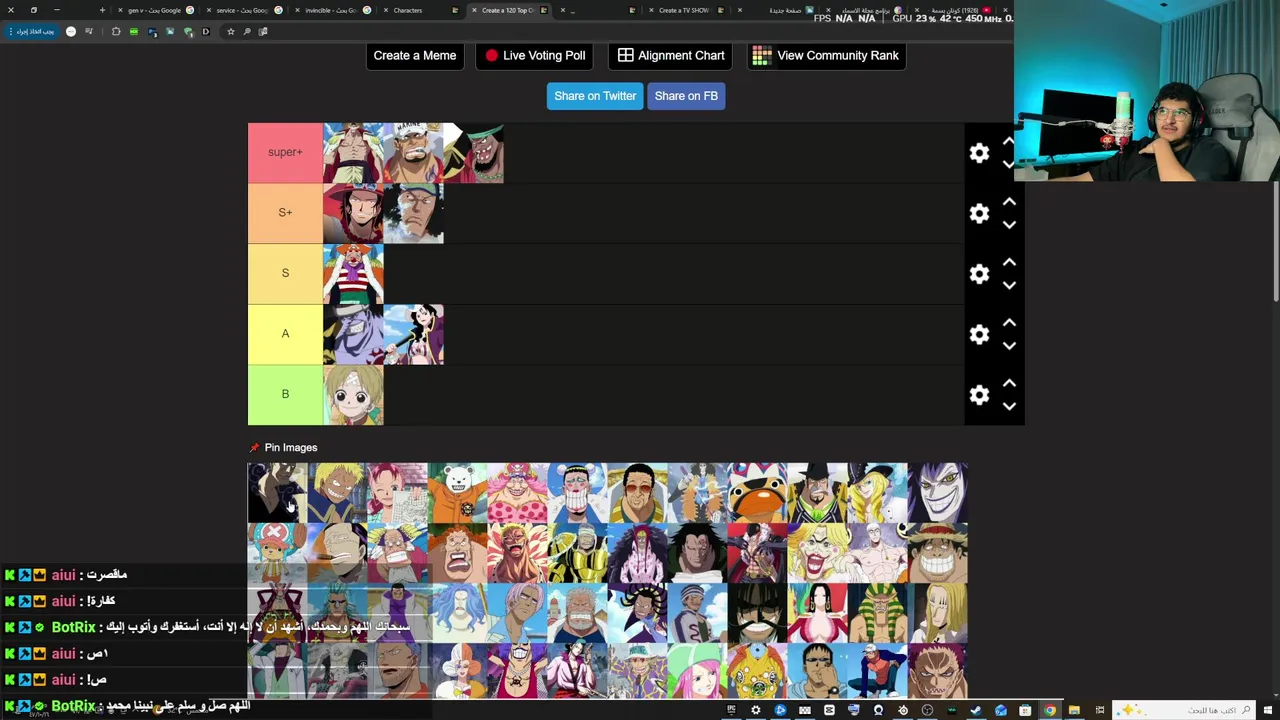Move super+ tier row down with arrow
Image resolution: width=1280 pixels, height=720 pixels.
pyautogui.click(x=1009, y=164)
